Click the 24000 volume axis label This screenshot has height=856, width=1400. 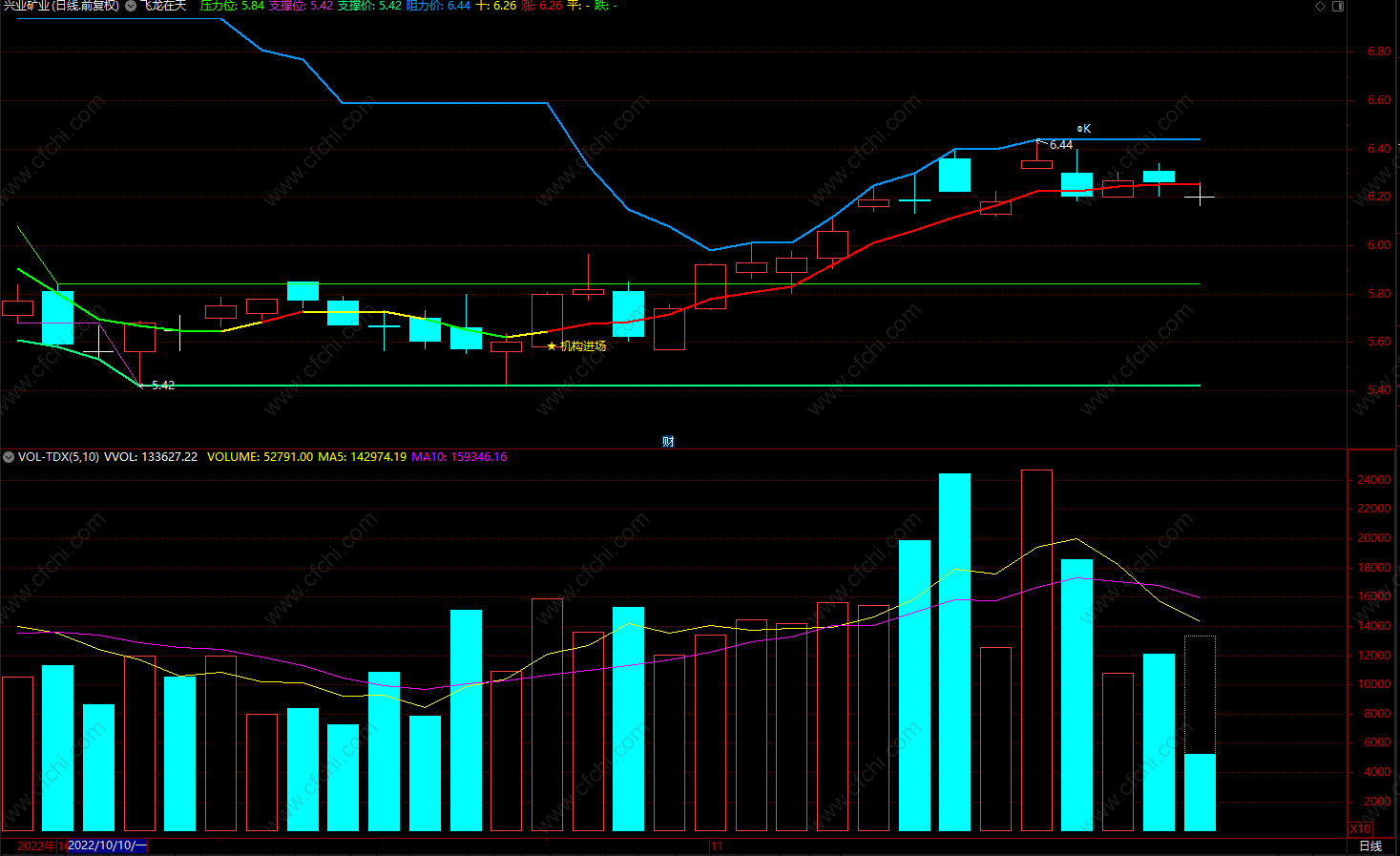coord(1374,480)
